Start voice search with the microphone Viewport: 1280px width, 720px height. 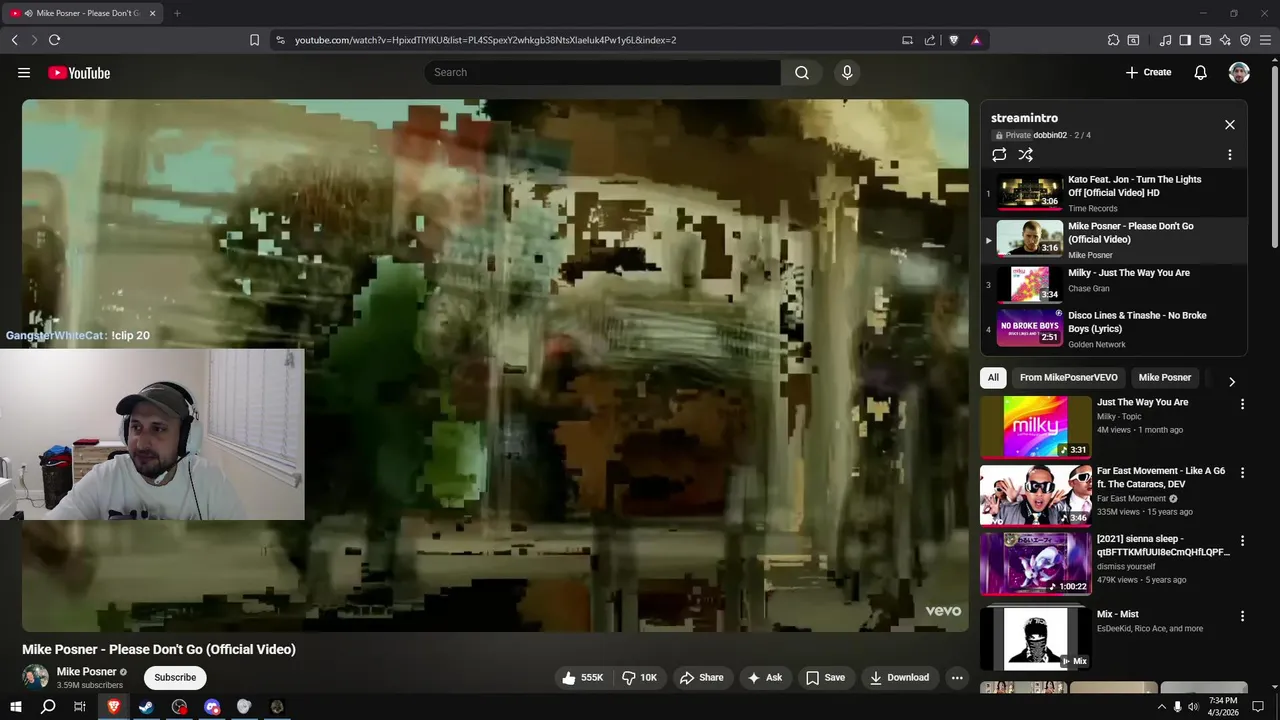click(847, 72)
